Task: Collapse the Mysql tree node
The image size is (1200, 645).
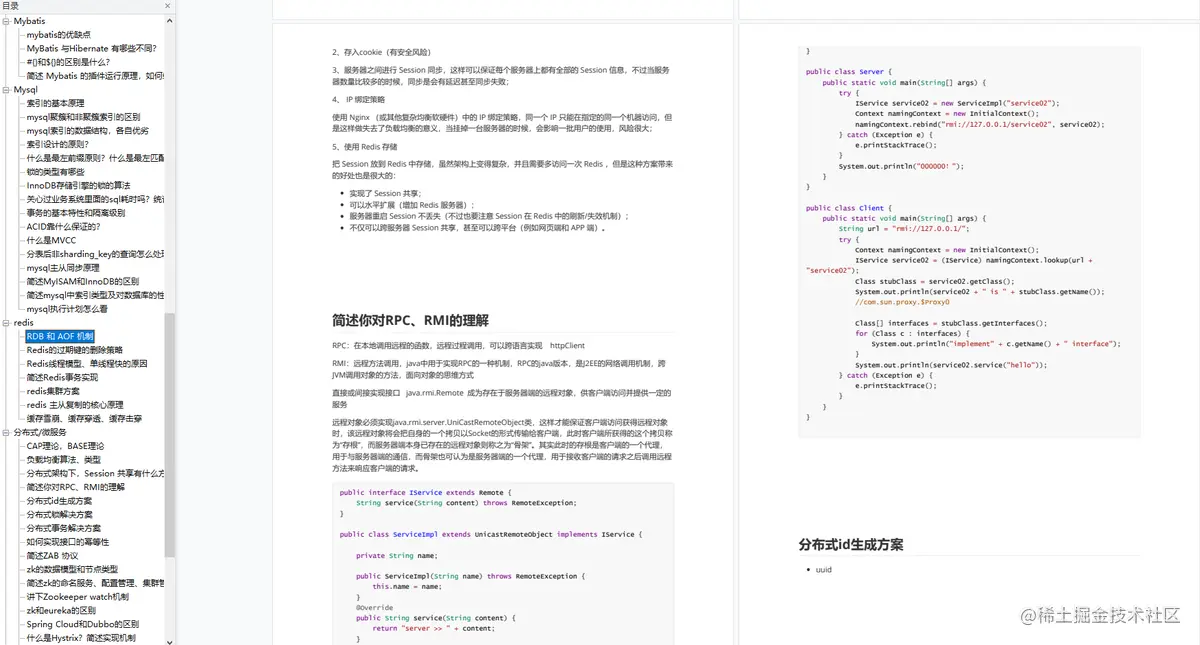Action: point(8,90)
